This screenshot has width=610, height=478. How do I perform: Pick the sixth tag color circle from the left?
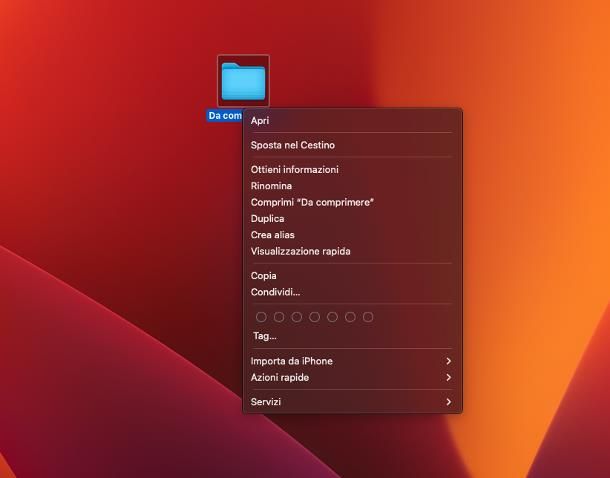coord(350,317)
